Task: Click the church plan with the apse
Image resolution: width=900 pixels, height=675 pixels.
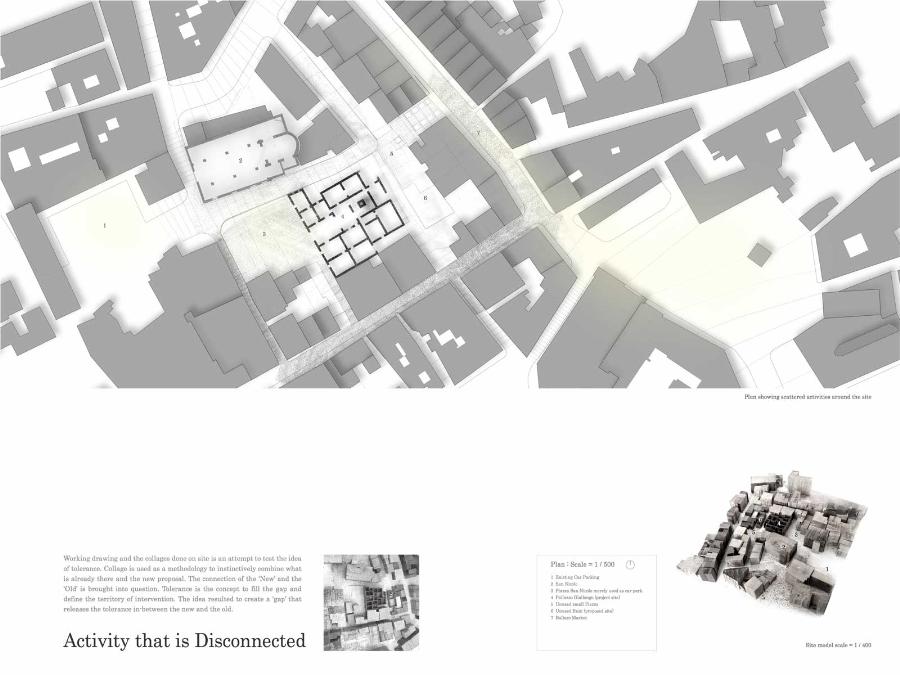Action: pos(243,161)
